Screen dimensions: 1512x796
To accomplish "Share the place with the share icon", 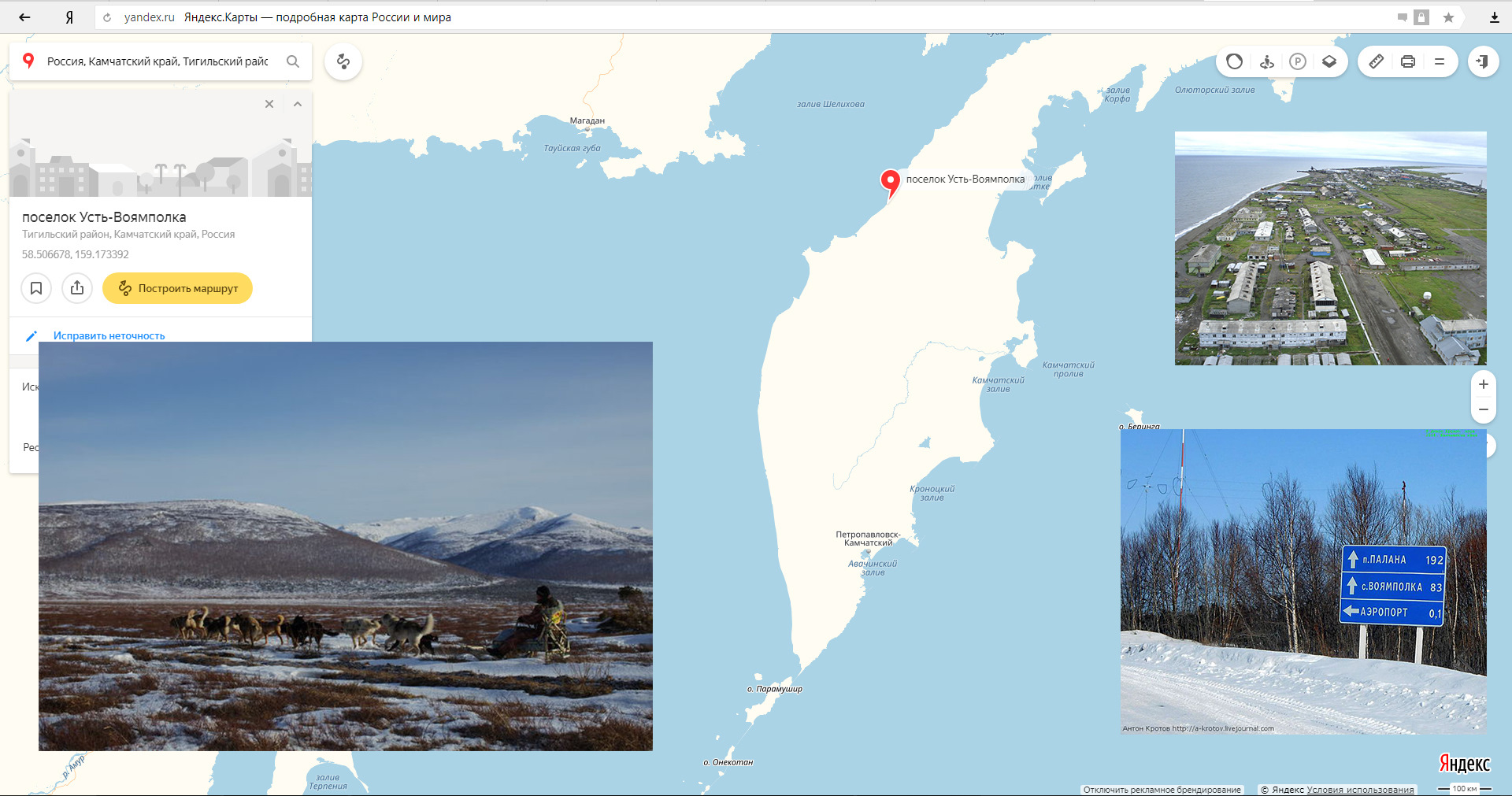I will pos(77,288).
